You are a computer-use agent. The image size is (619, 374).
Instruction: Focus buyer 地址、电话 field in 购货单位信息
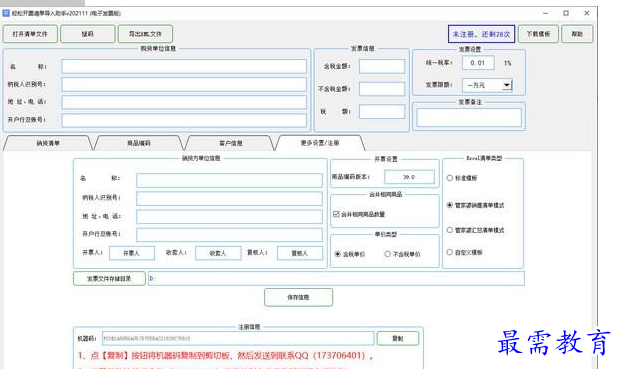[184, 102]
